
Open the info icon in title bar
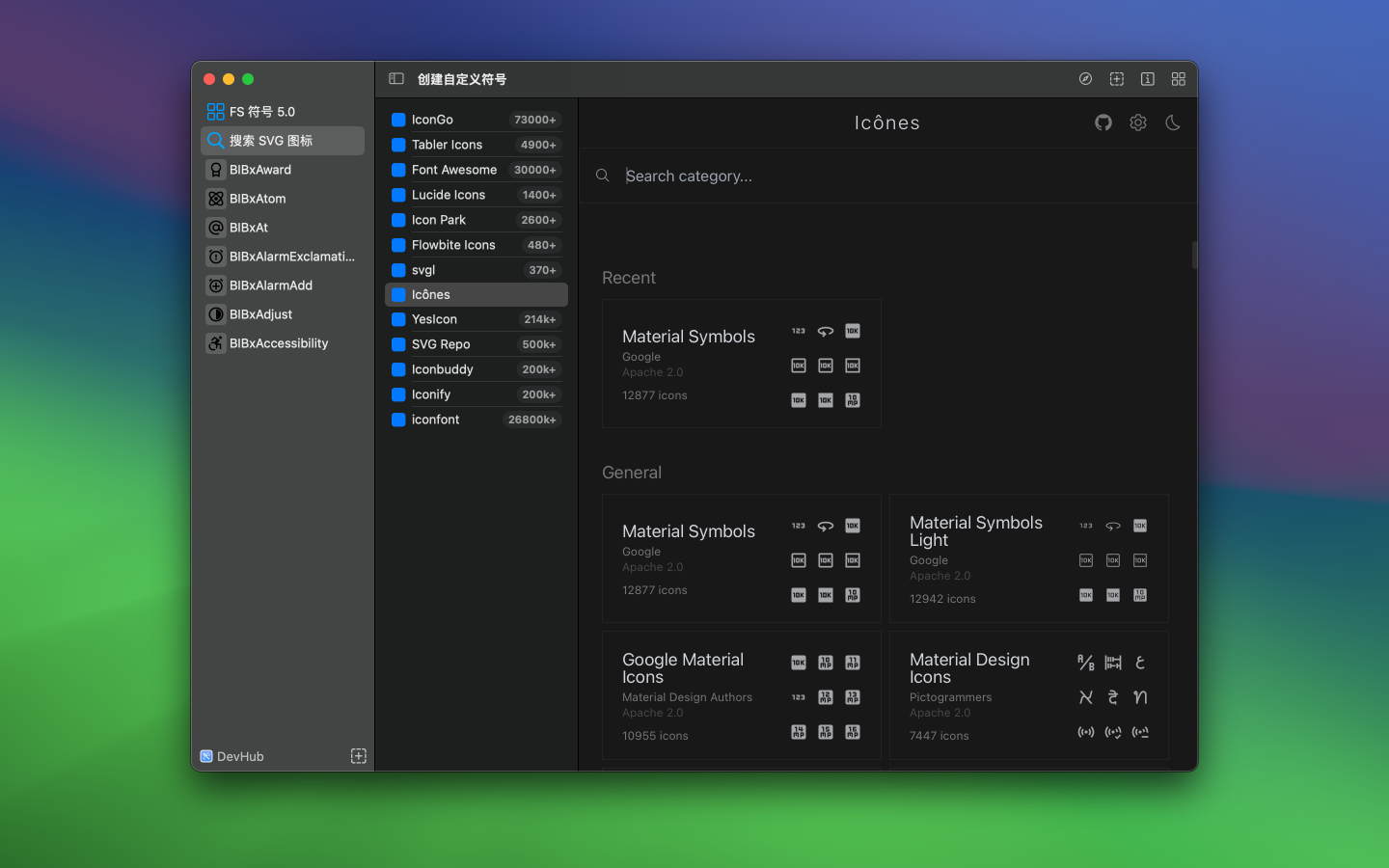(x=1147, y=79)
